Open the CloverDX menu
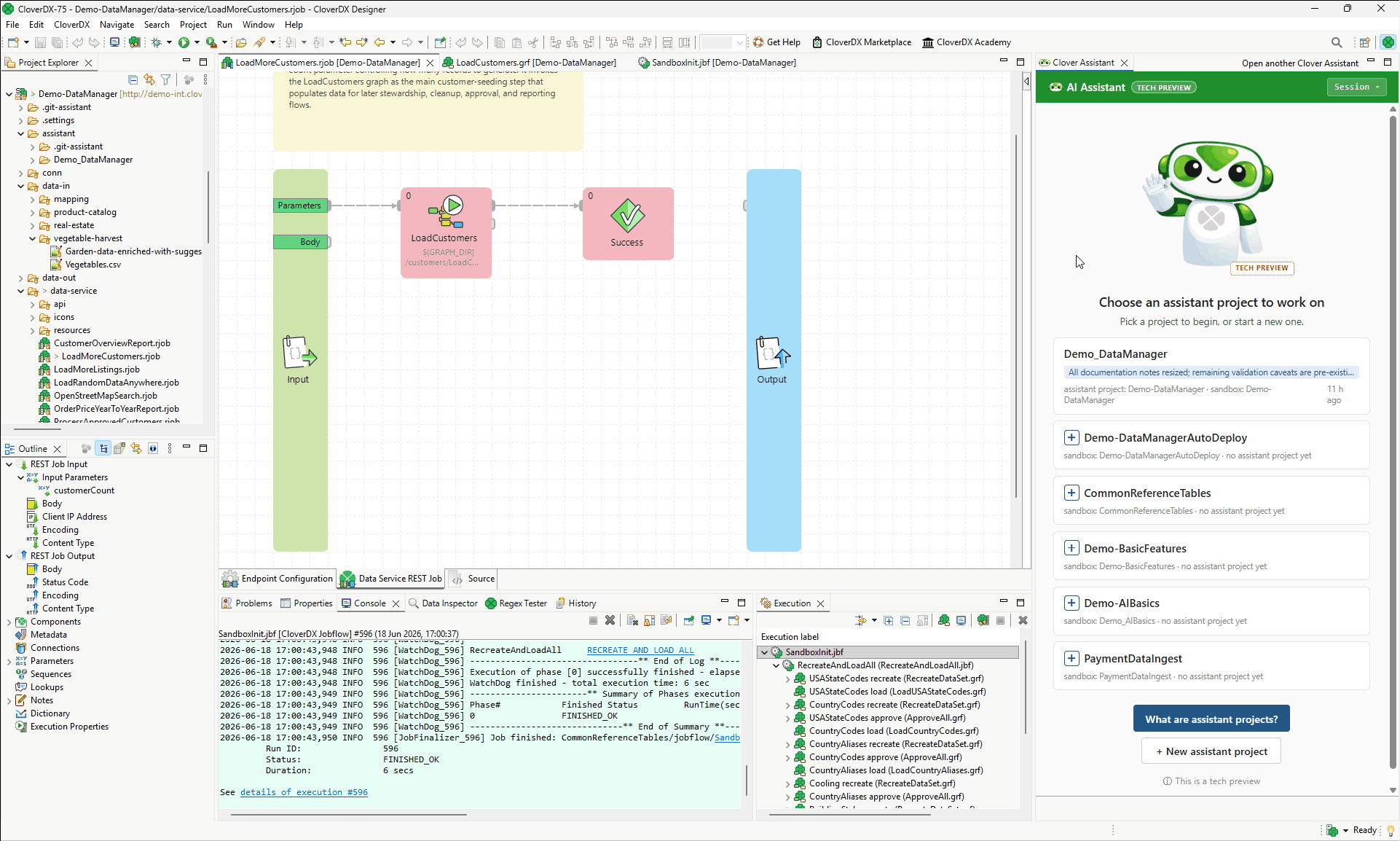Image resolution: width=1400 pixels, height=841 pixels. tap(71, 25)
